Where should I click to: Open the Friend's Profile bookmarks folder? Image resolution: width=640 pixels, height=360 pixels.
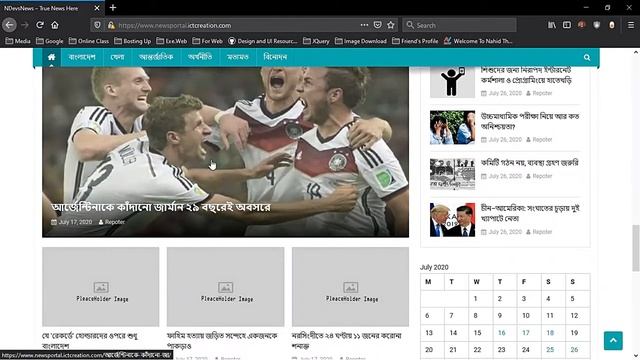415,41
